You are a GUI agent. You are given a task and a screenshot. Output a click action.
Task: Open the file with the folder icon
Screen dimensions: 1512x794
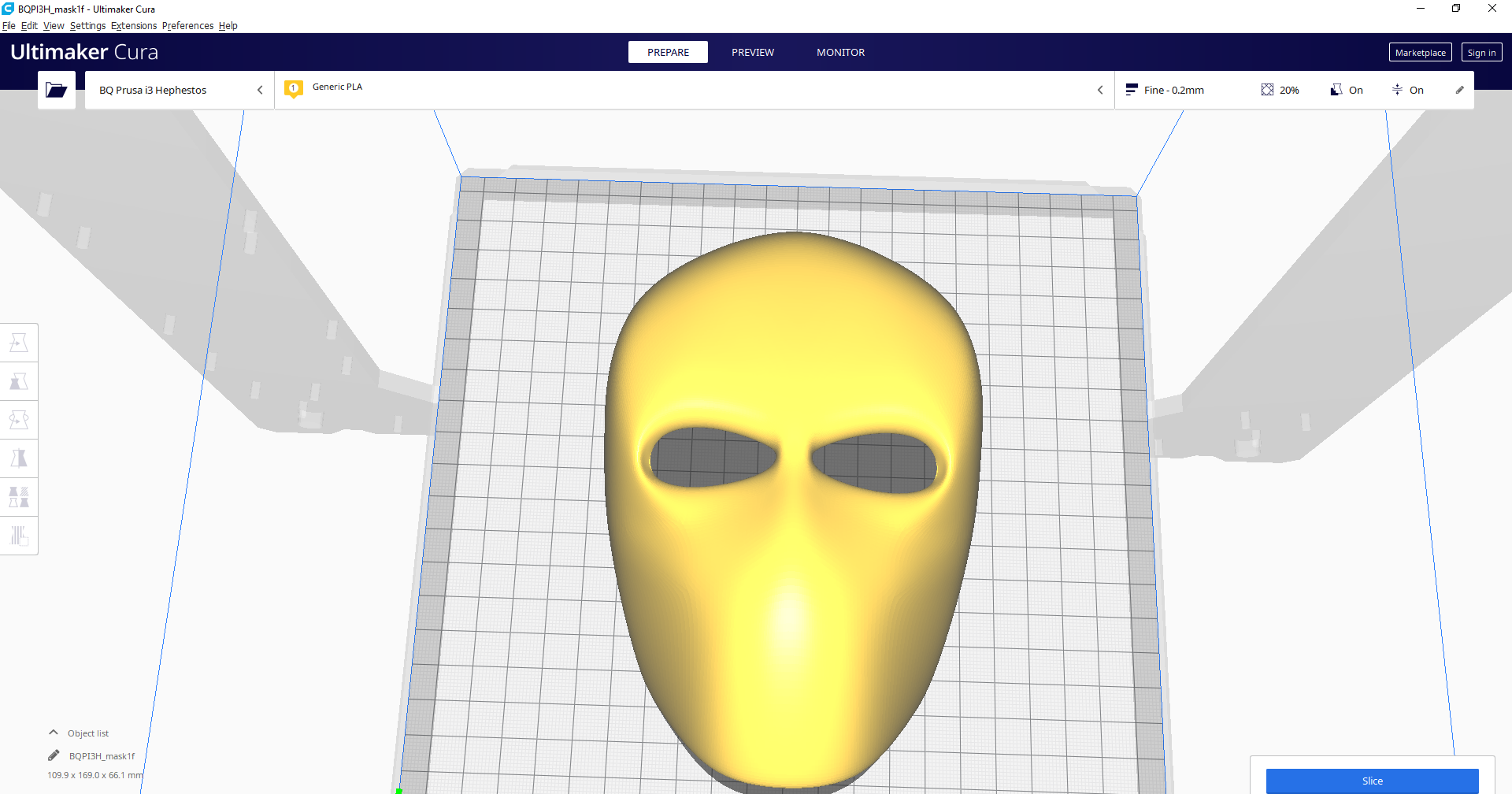tap(56, 89)
